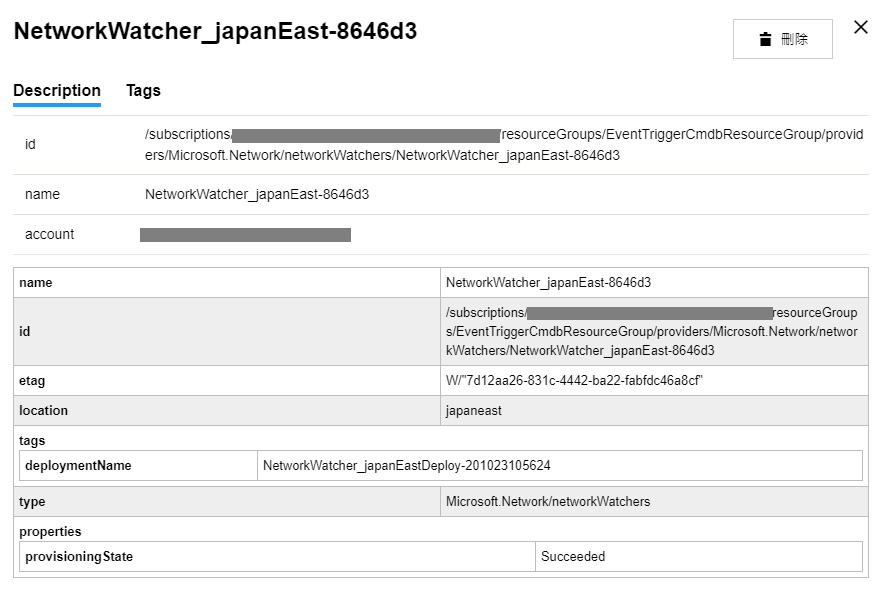Click the type label cell
The width and height of the screenshot is (892, 594).
227,502
